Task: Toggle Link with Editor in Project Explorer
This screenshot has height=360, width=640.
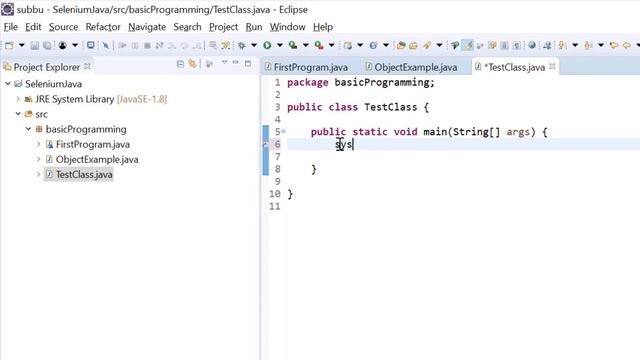Action: coord(192,64)
